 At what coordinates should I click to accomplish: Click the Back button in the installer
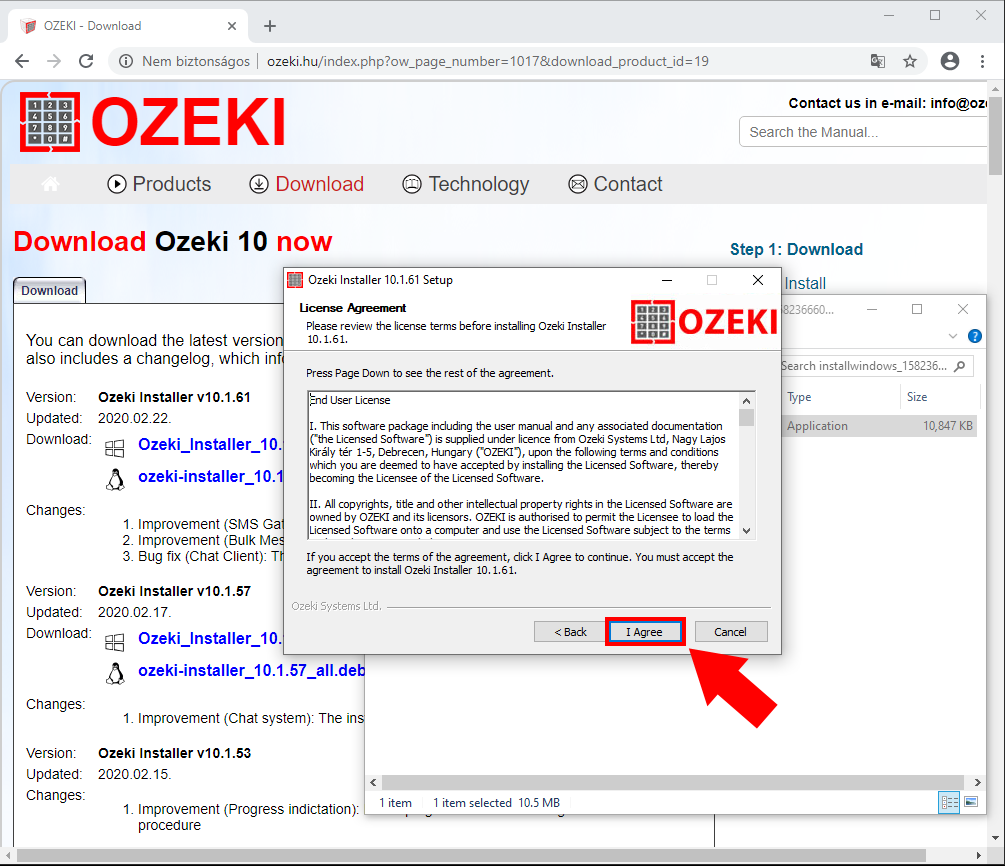coord(570,632)
